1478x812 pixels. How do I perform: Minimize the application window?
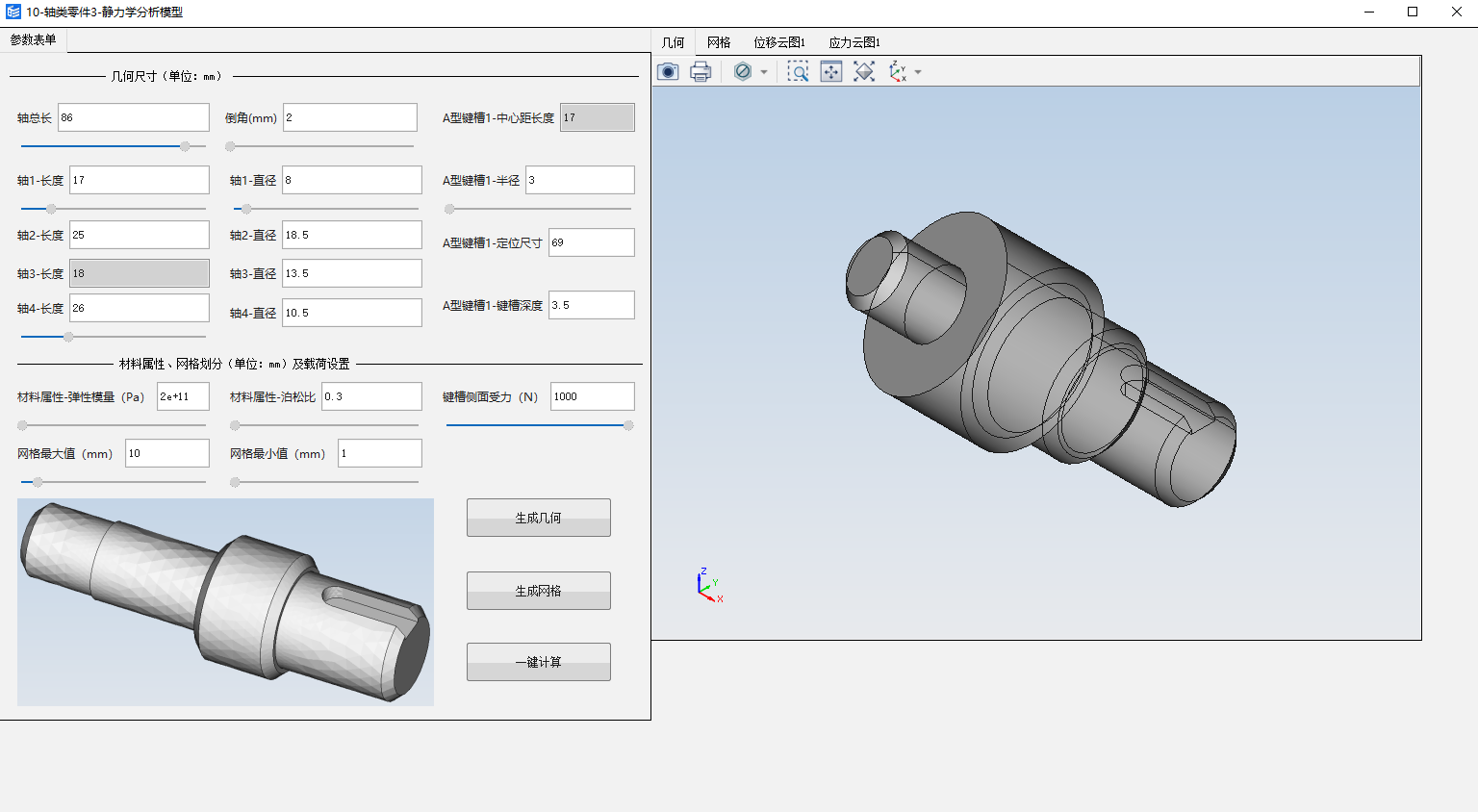pos(1369,13)
